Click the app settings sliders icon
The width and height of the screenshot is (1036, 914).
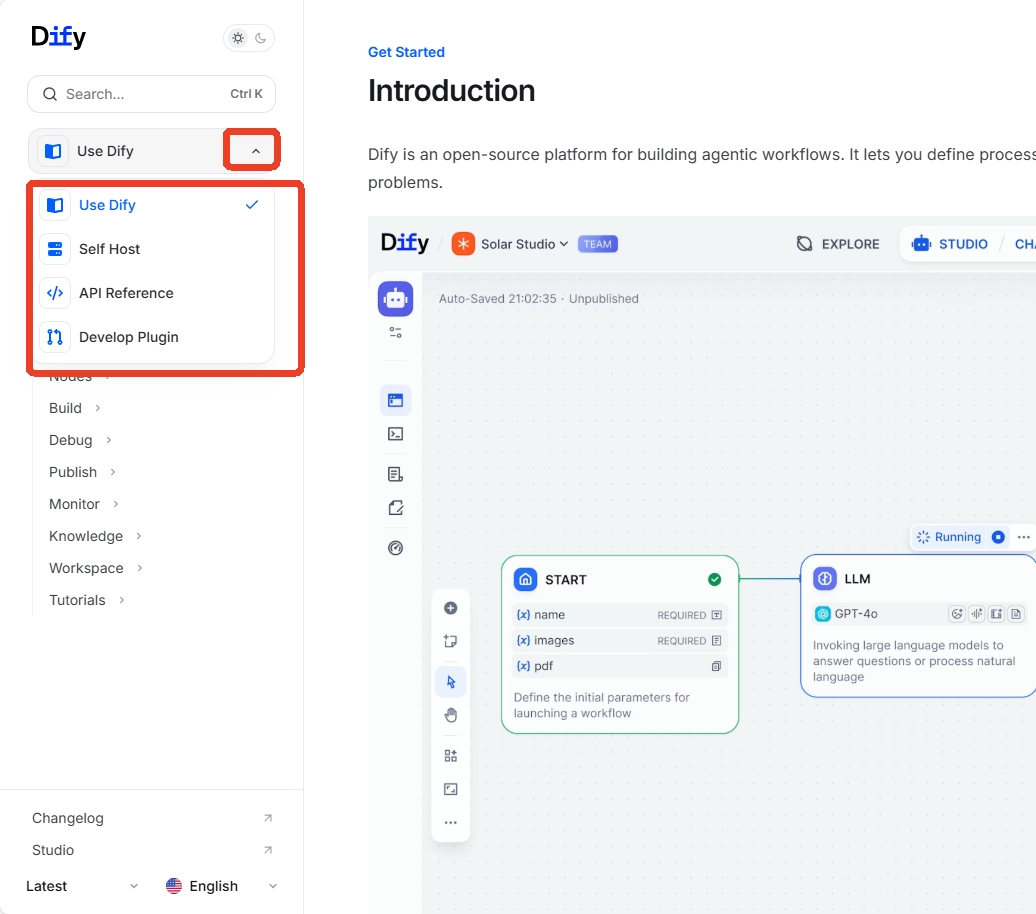click(x=396, y=332)
